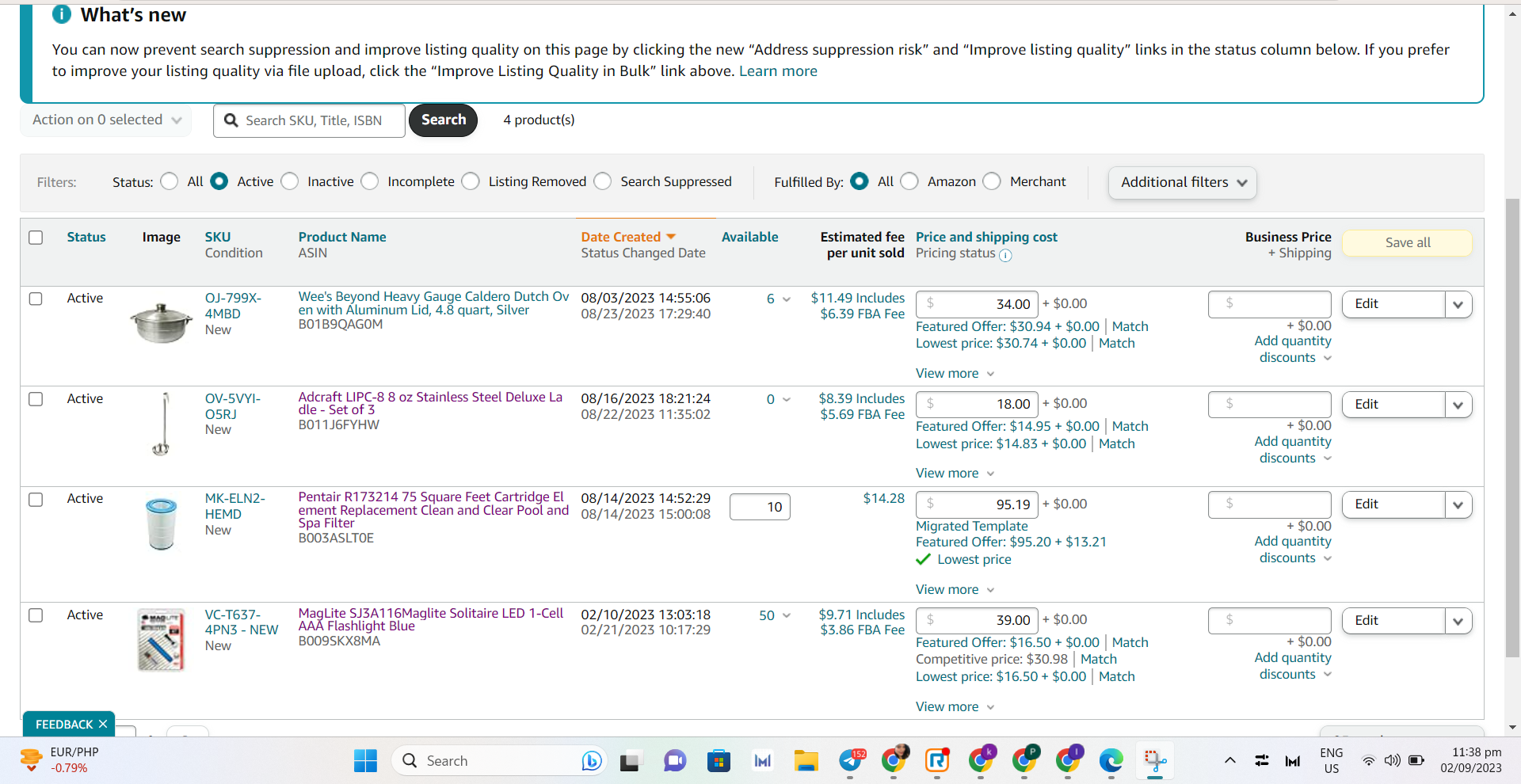1521x784 pixels.
Task: Sort by Price and shipping cost header
Action: (986, 237)
